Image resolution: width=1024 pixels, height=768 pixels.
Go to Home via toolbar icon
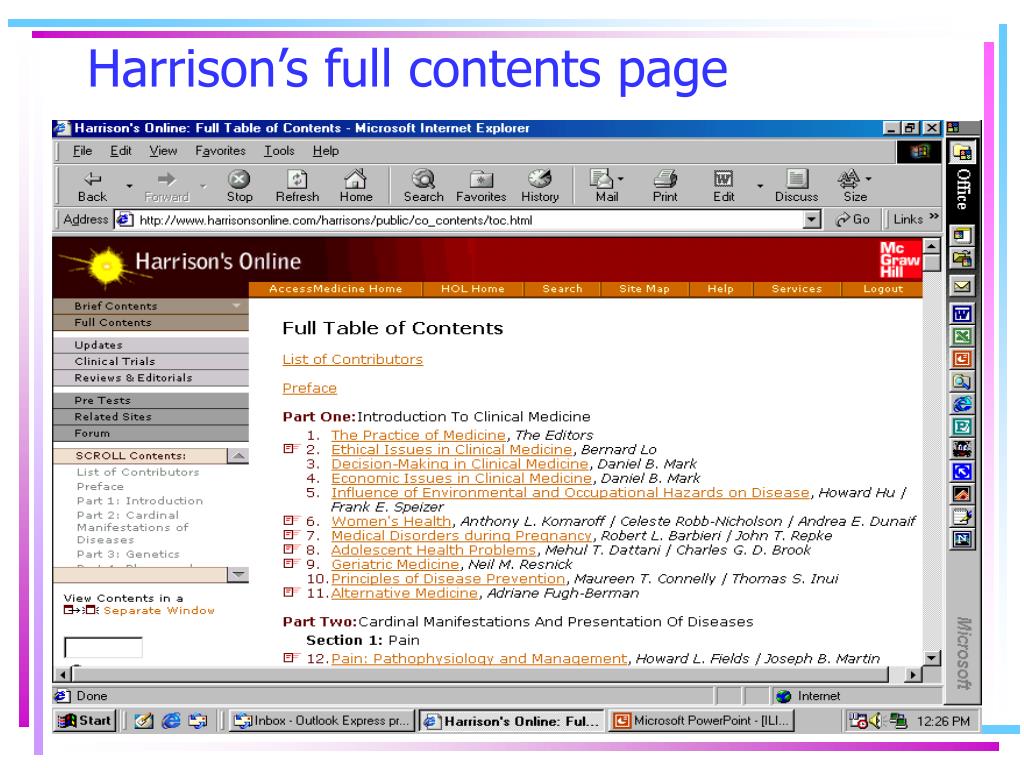(x=355, y=185)
